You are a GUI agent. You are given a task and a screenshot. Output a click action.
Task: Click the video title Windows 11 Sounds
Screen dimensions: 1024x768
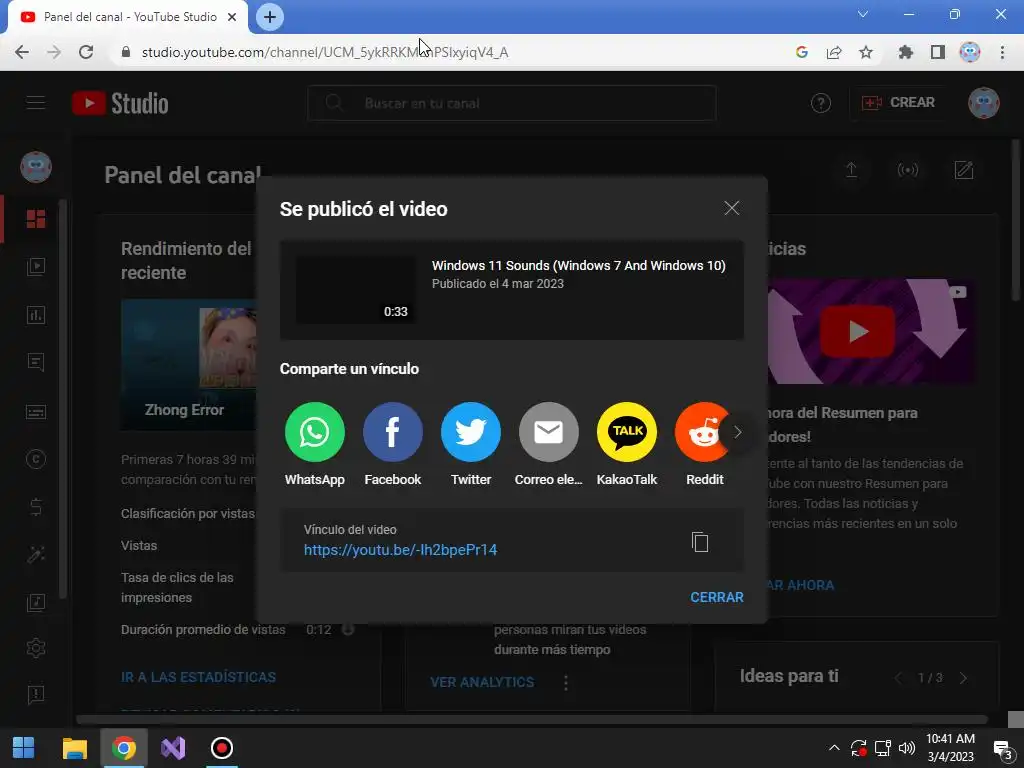[x=579, y=265]
